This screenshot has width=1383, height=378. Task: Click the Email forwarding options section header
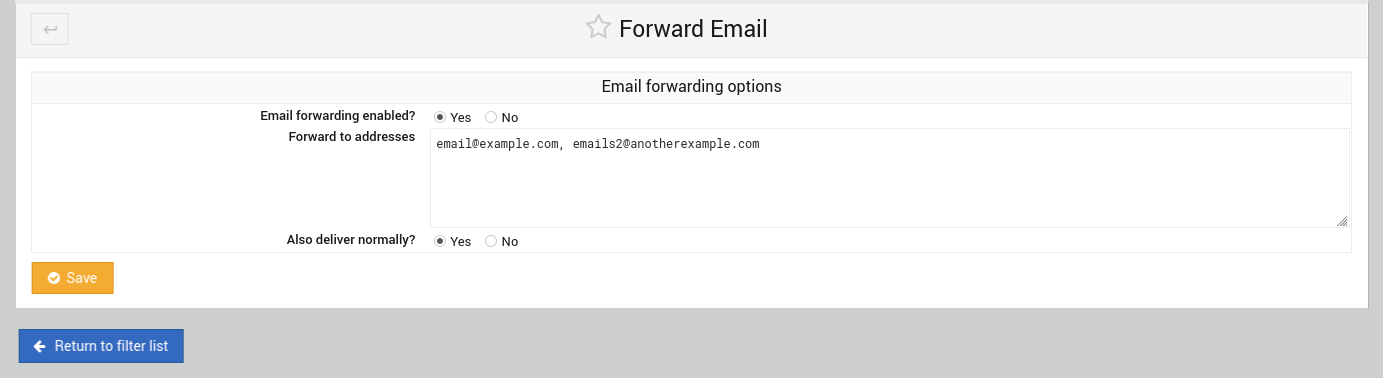tap(691, 87)
